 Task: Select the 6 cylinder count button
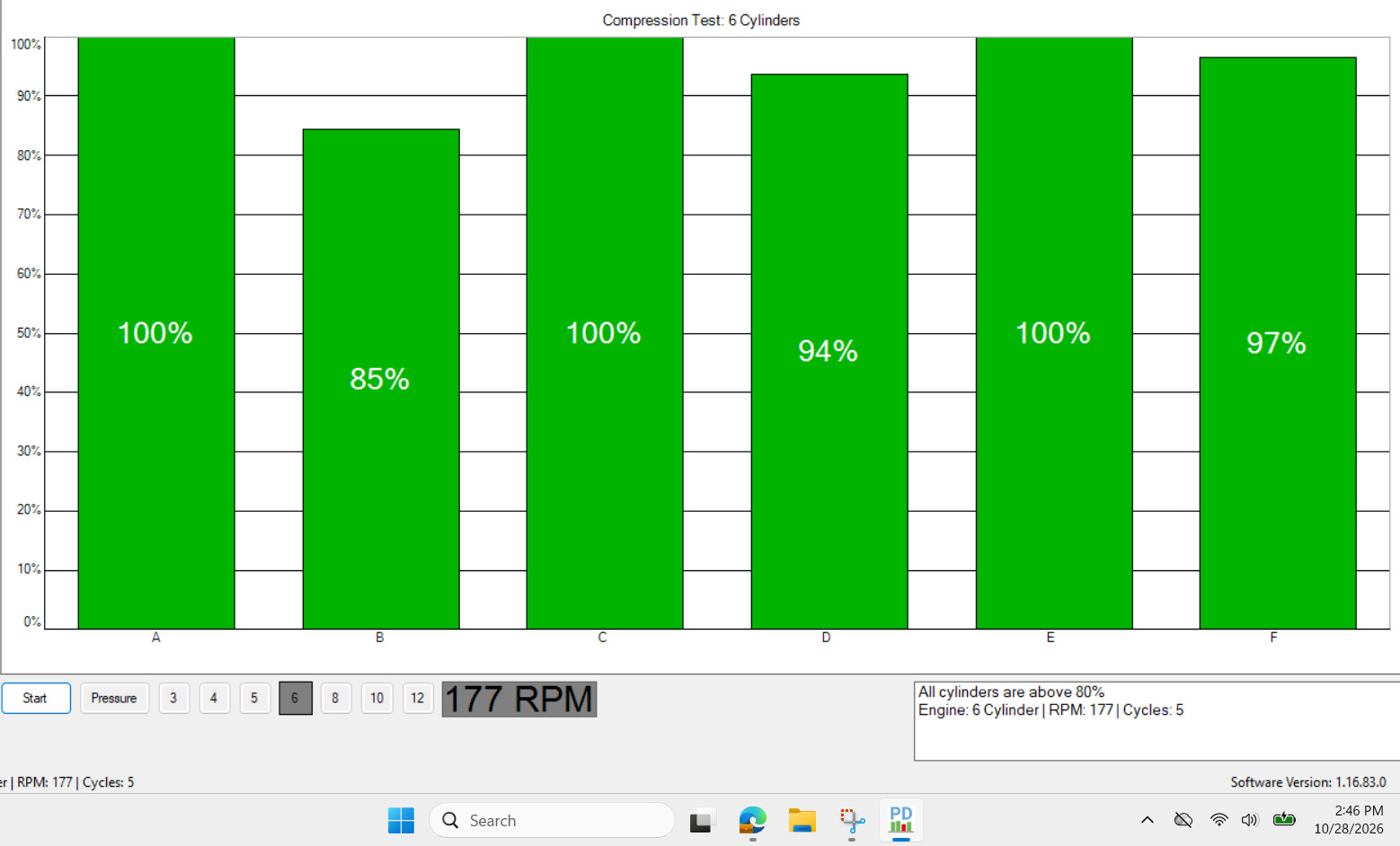pyautogui.click(x=295, y=698)
